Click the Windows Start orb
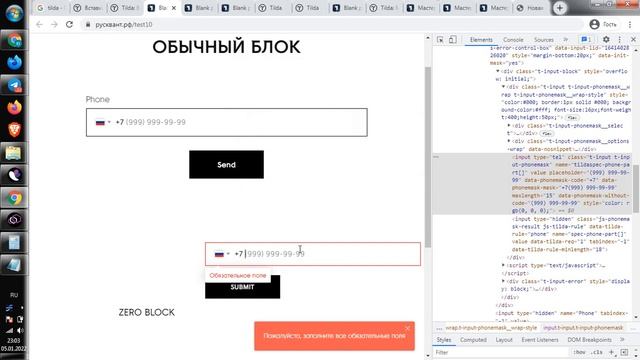Viewport: 640px width, 360px height. [14, 13]
